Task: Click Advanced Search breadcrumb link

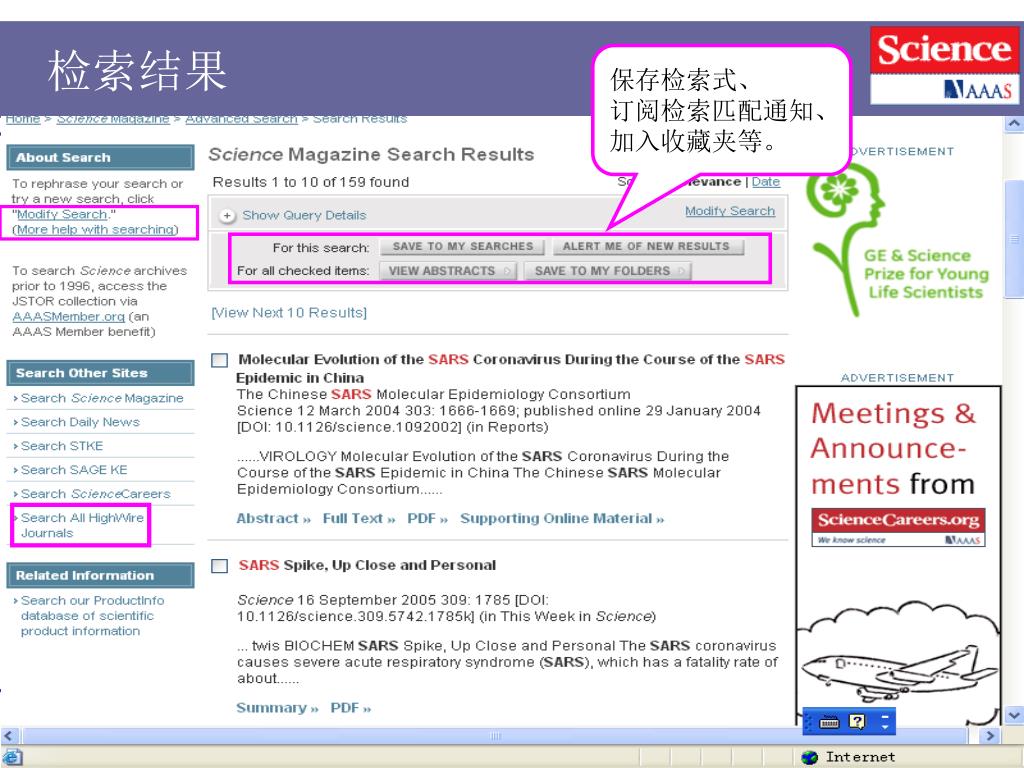Action: (x=241, y=120)
